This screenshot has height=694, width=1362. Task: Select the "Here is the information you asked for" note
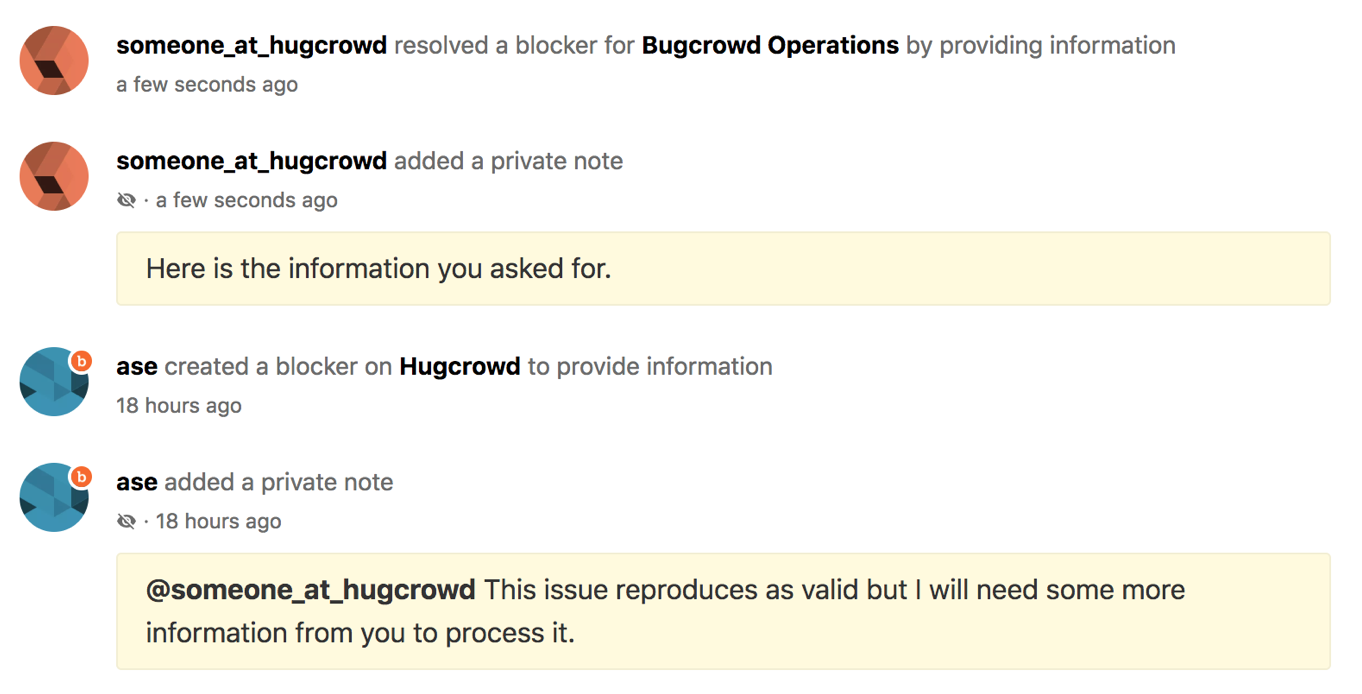723,269
